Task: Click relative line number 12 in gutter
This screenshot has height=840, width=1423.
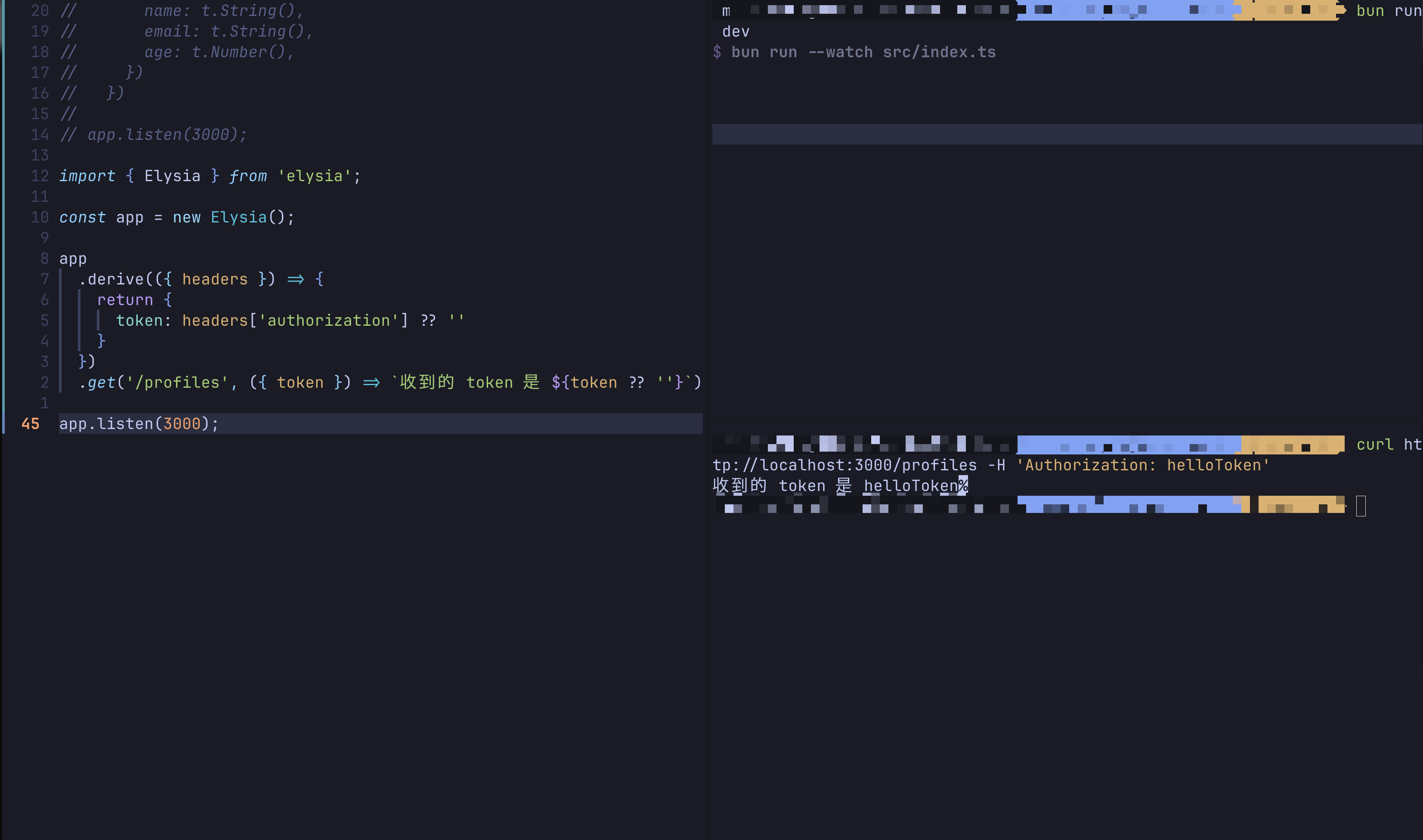Action: click(40, 176)
